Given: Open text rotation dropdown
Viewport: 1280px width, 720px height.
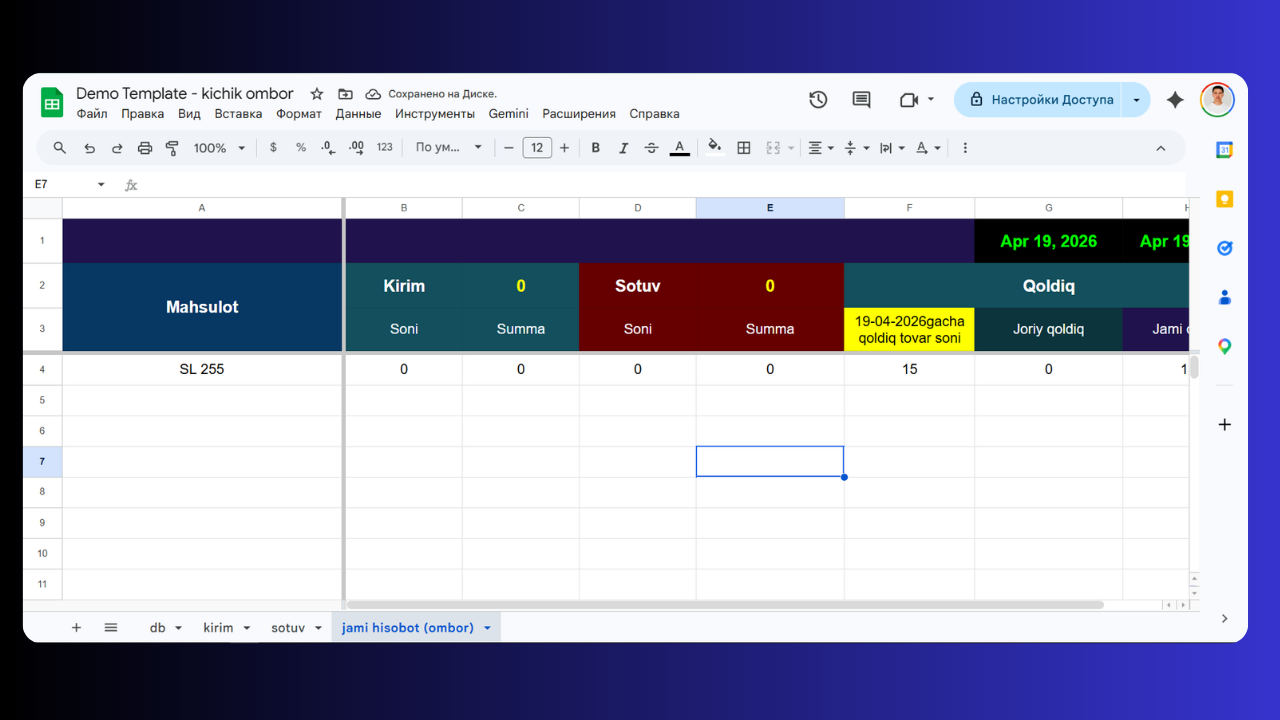Looking at the screenshot, I should tap(928, 148).
